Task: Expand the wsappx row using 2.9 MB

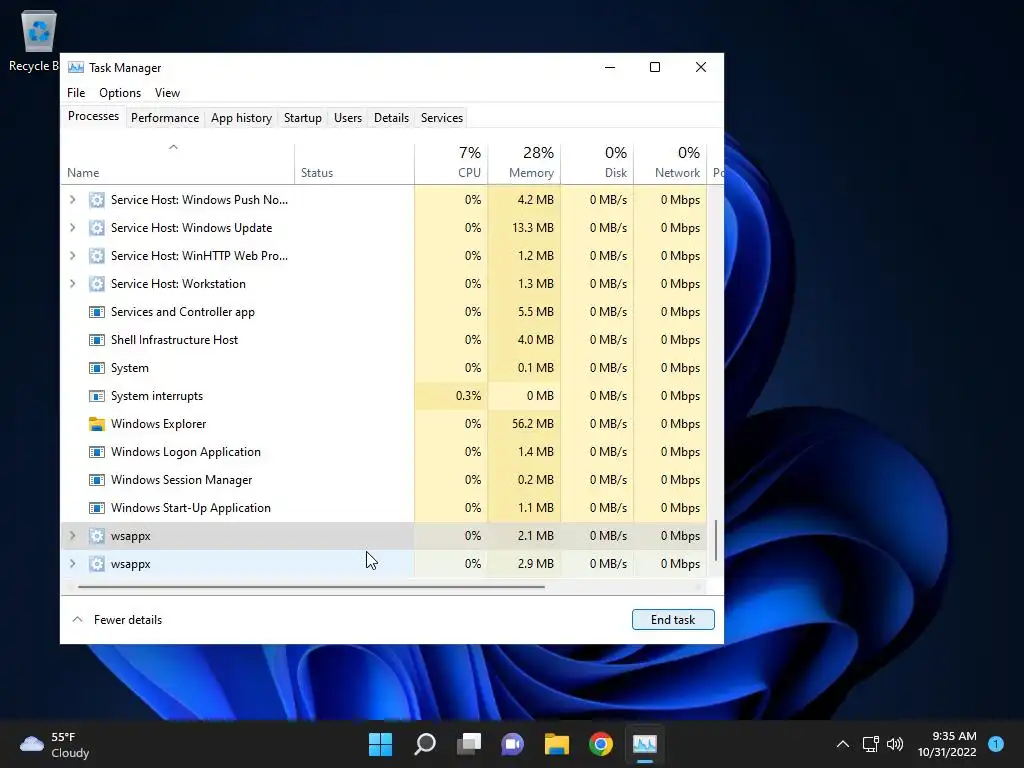Action: 72,564
